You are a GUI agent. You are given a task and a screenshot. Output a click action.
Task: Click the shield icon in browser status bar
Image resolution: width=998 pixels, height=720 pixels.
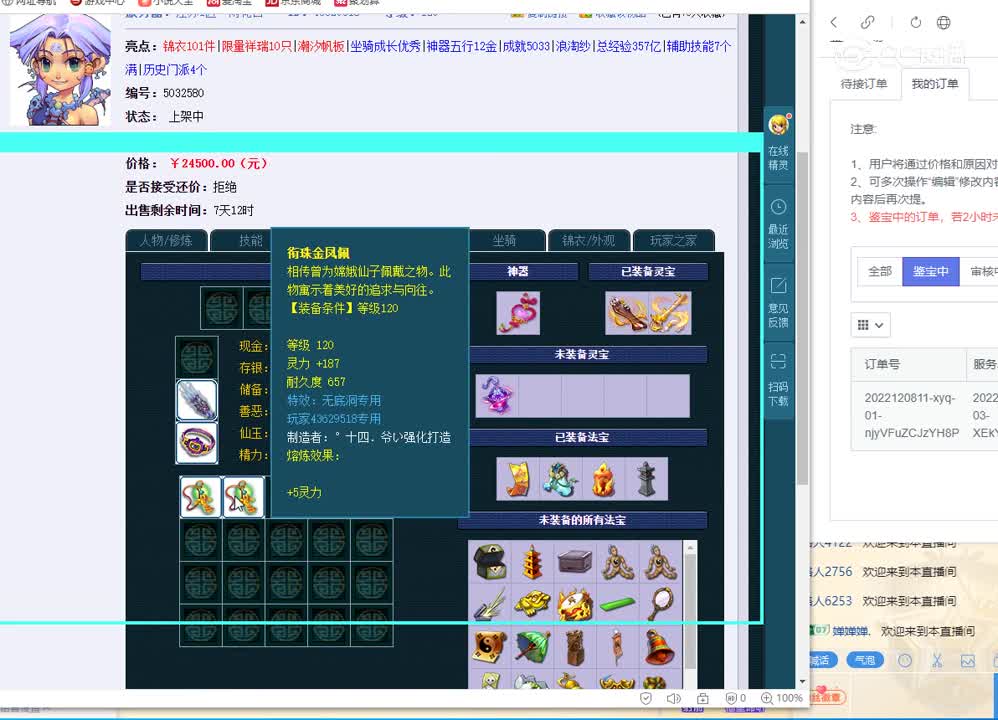coord(646,698)
